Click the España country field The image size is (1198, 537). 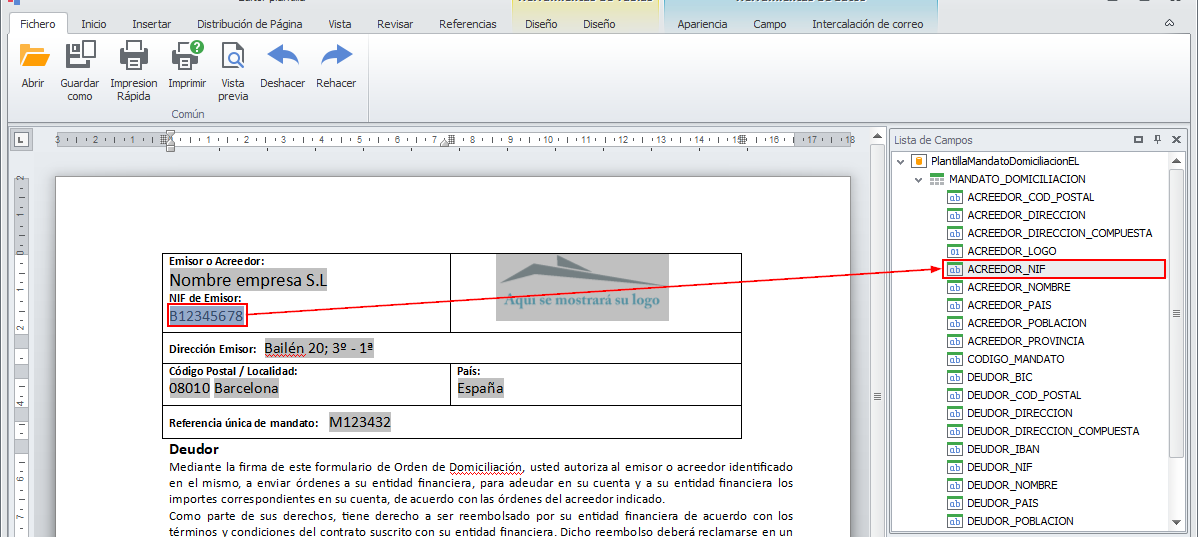(480, 388)
